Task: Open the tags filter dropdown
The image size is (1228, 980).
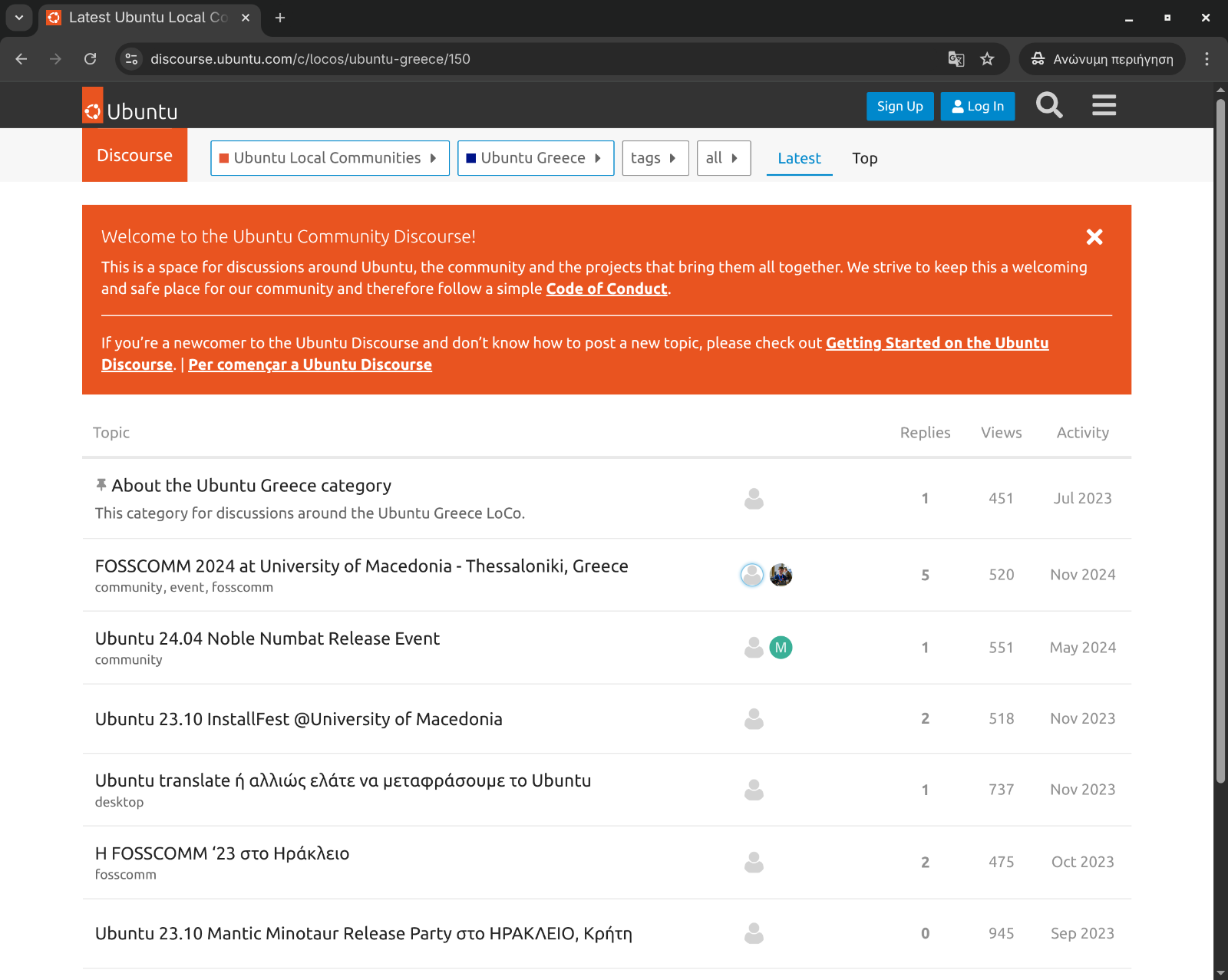Action: click(x=655, y=158)
